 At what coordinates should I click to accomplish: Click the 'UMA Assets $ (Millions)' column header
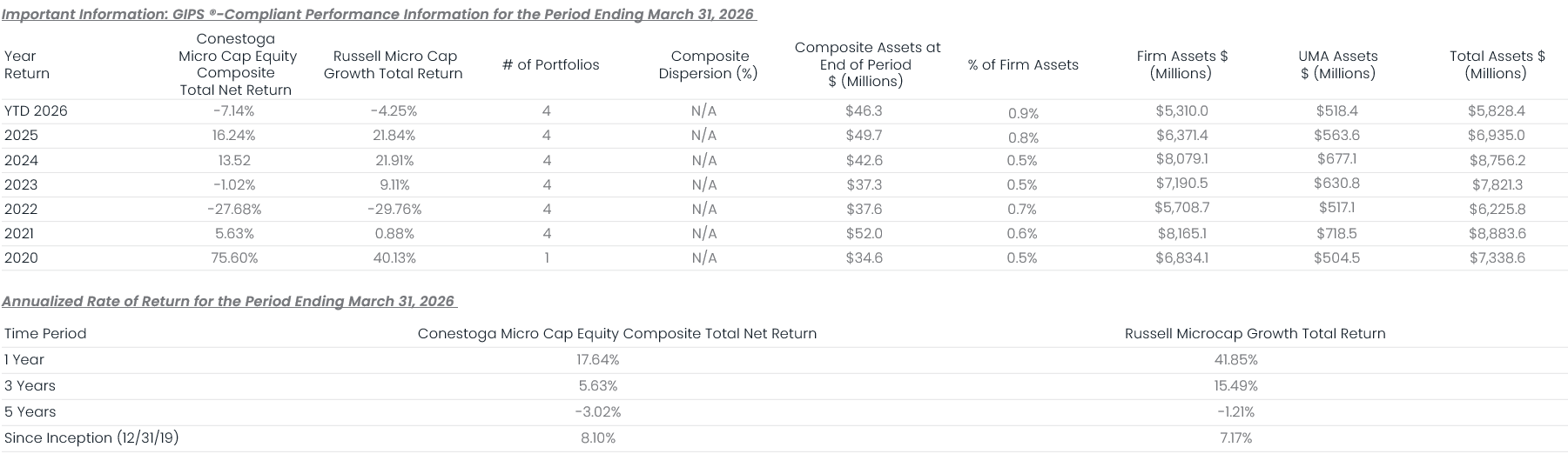click(1337, 64)
